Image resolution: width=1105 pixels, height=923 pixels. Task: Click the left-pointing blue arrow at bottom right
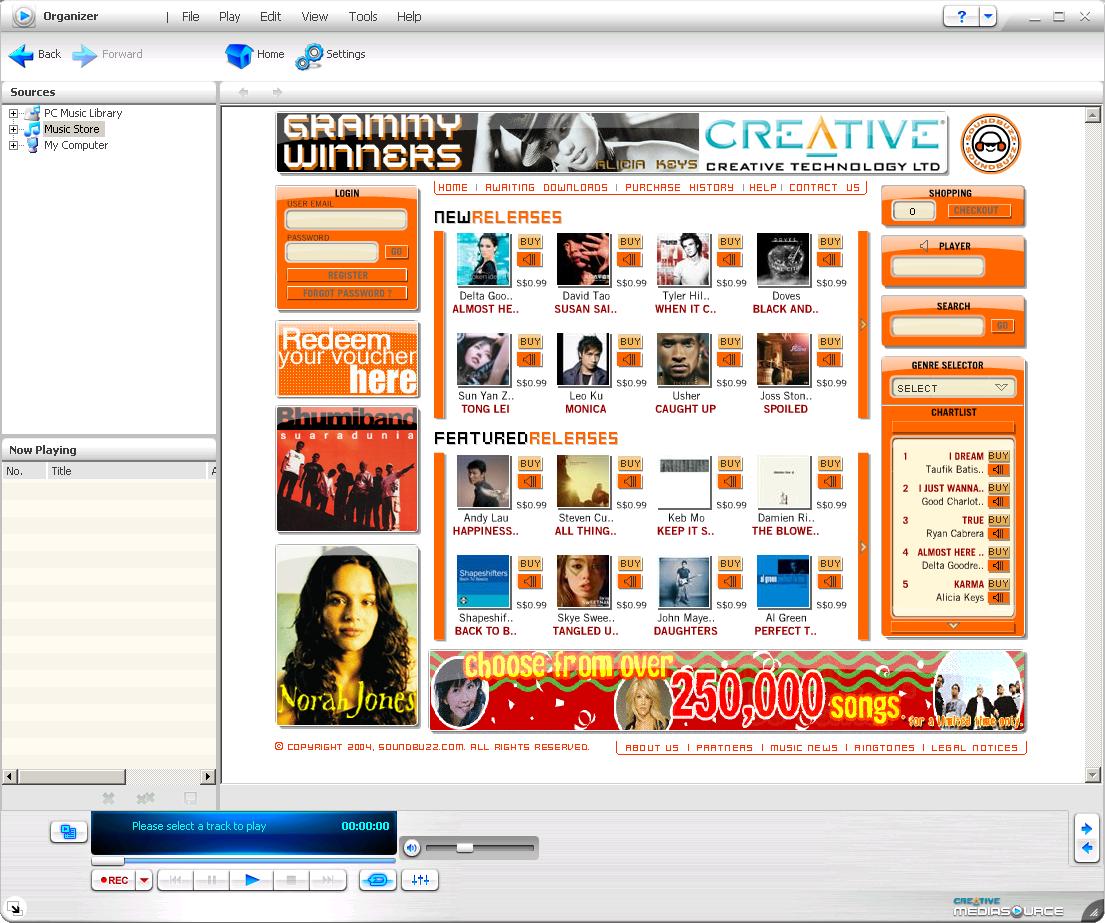(x=1087, y=848)
